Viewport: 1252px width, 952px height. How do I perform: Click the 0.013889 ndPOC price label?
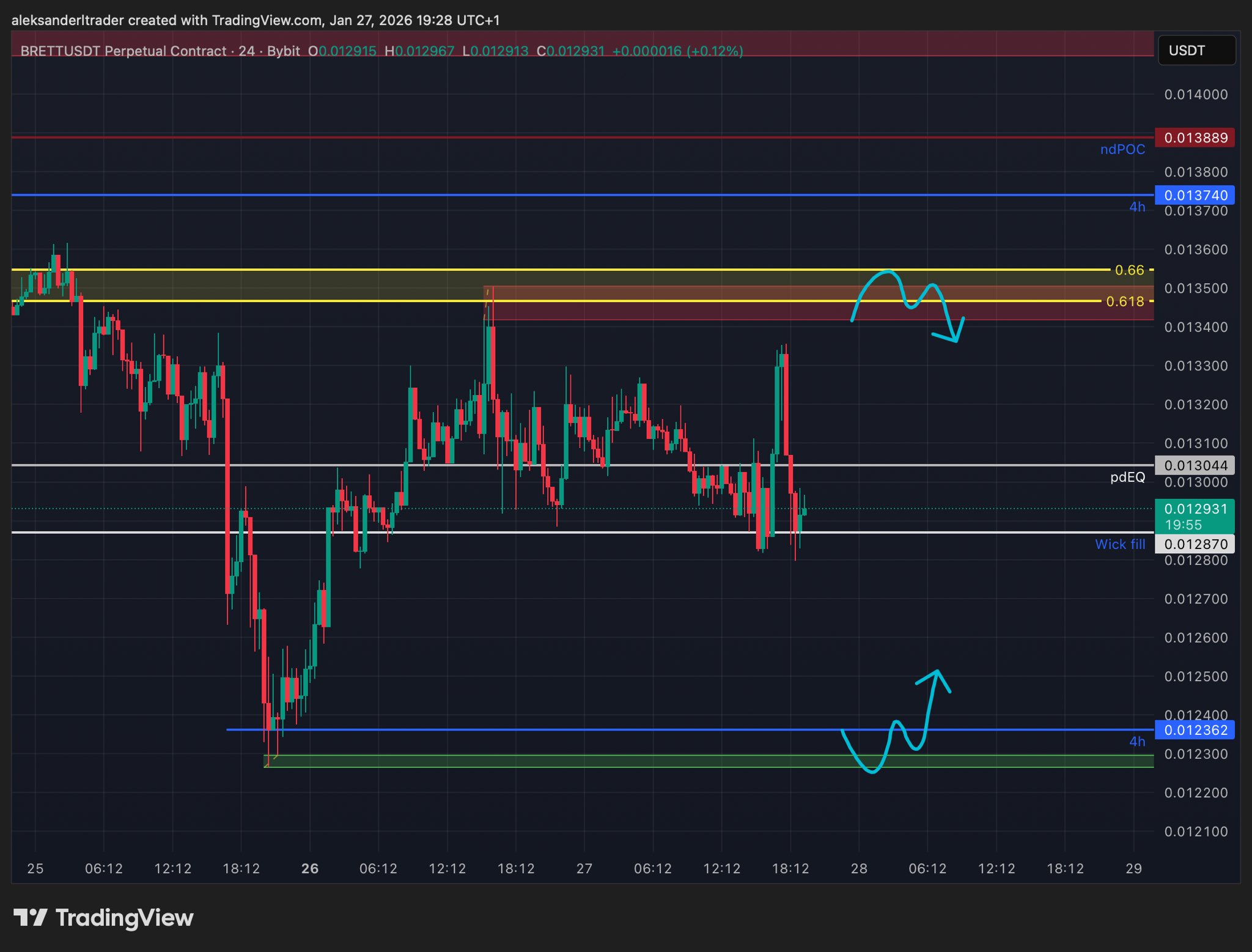1195,138
